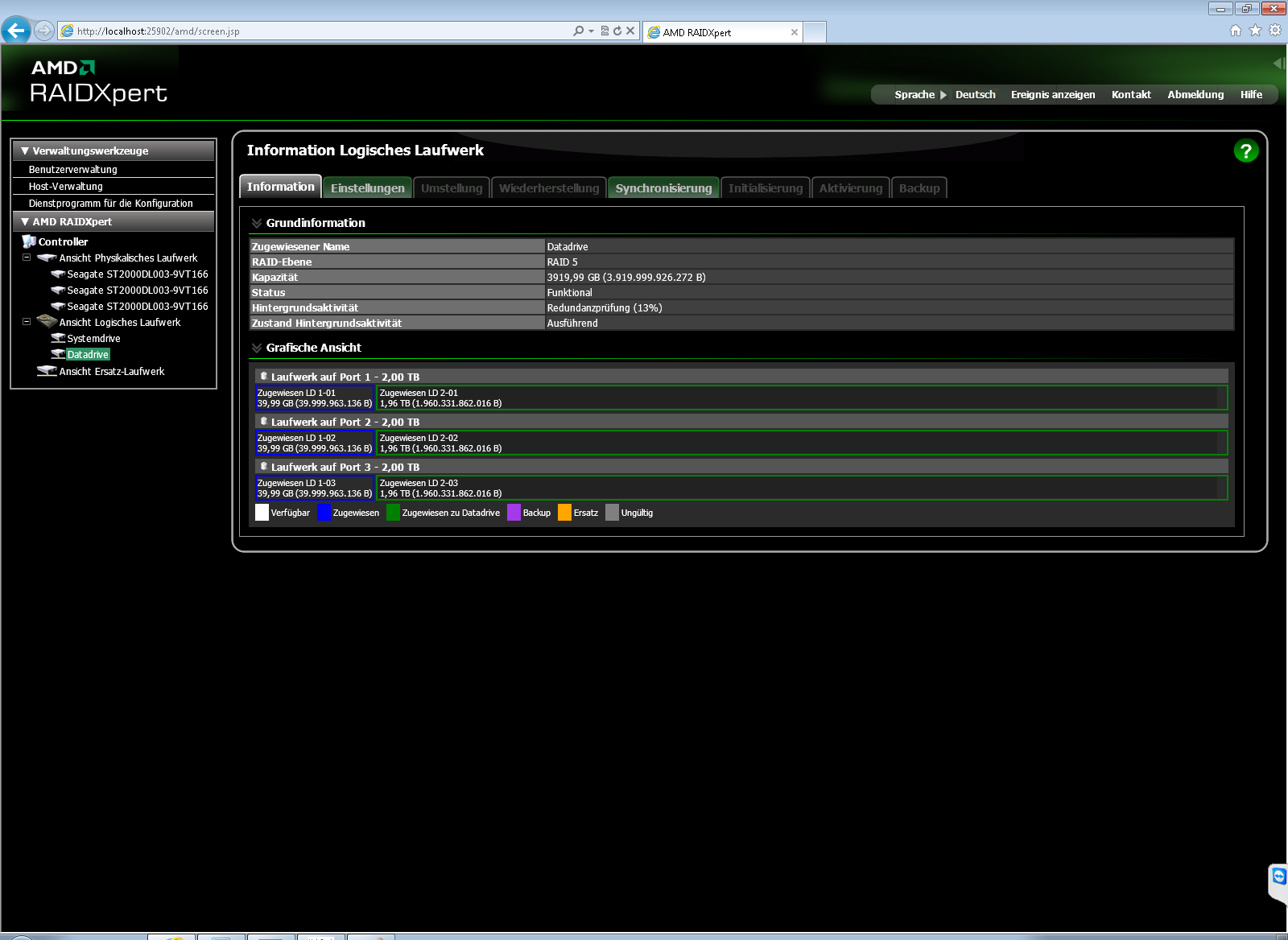Open the Aktivierung tab
Image resolution: width=1288 pixels, height=940 pixels.
[x=851, y=188]
